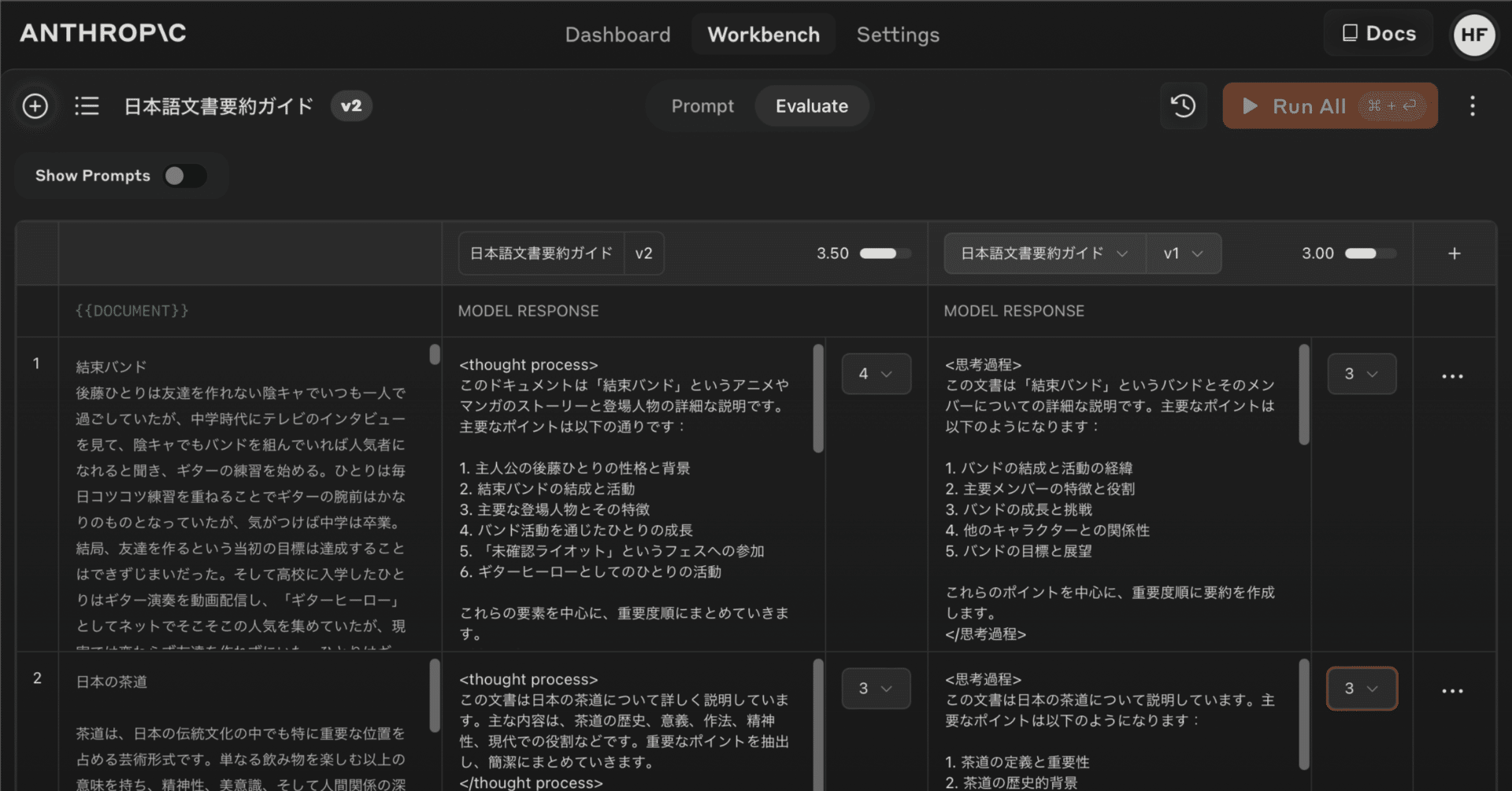Switch to the Prompt tab
The width and height of the screenshot is (1512, 791).
tap(702, 105)
